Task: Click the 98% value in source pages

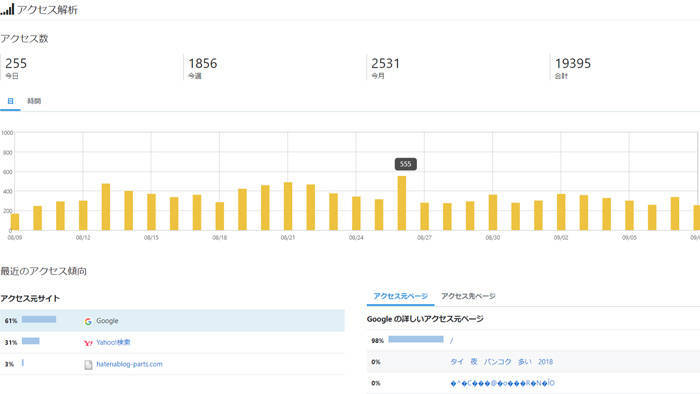Action: [x=377, y=341]
